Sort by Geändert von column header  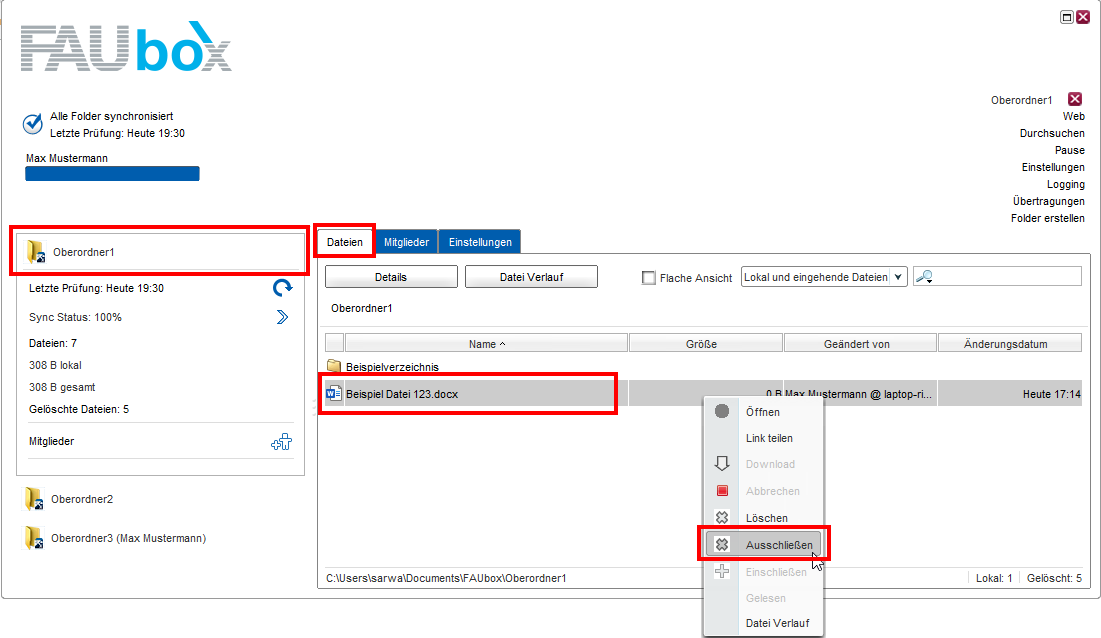[860, 343]
